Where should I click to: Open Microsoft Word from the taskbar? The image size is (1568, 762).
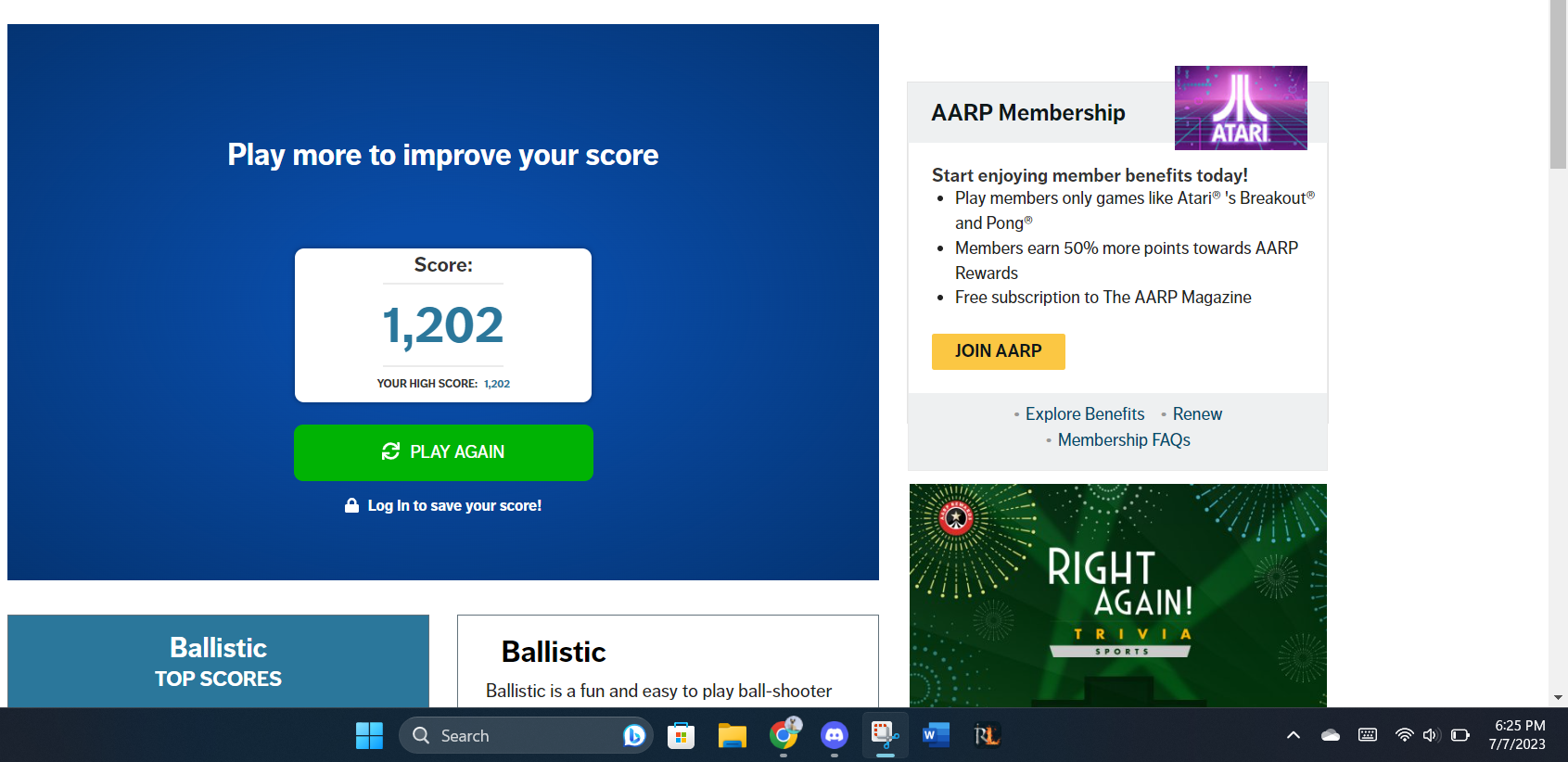(937, 735)
